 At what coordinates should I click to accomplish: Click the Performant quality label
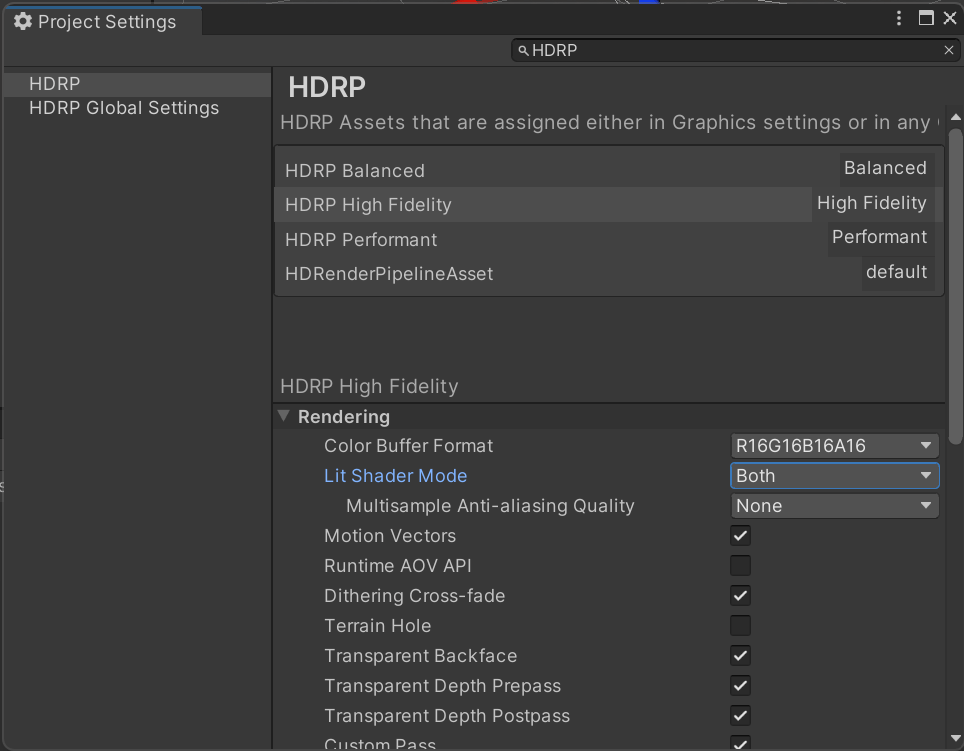pyautogui.click(x=879, y=237)
